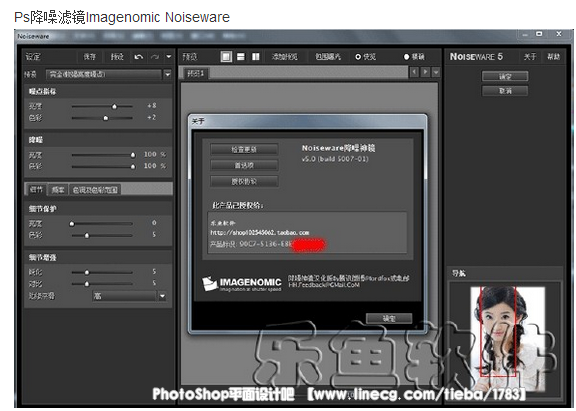Viewport: 576px width, 411px height.
Task: Redo the settings change
Action: click(x=155, y=57)
